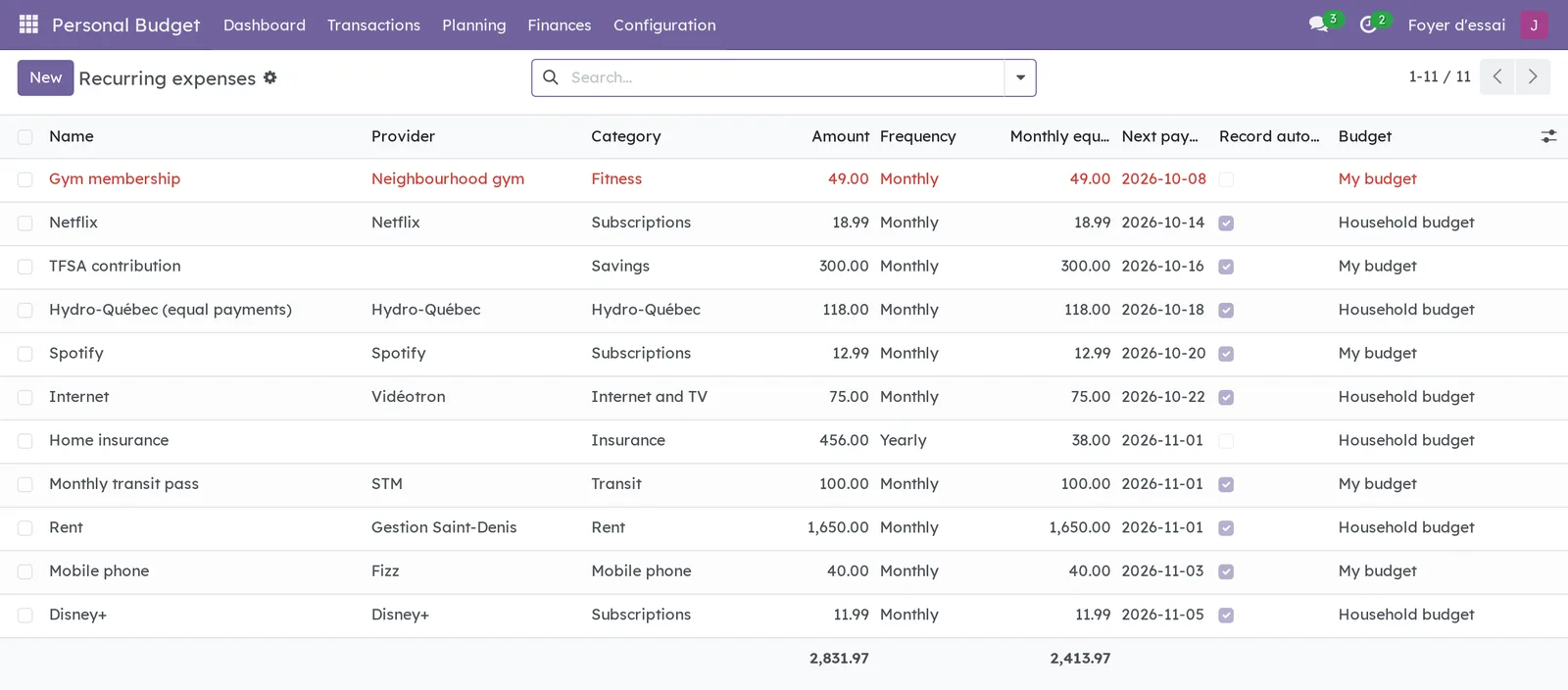Open the Foyer d'essai company switcher

1456,25
